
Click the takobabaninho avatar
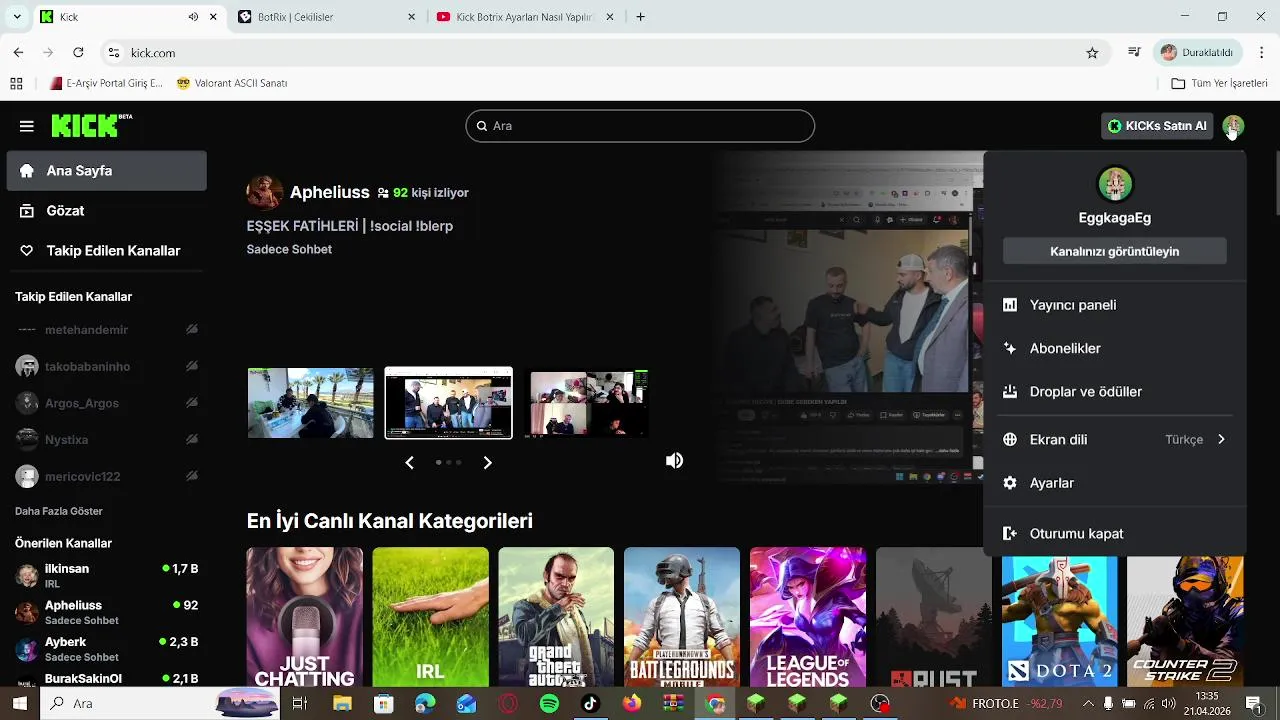pyautogui.click(x=27, y=366)
